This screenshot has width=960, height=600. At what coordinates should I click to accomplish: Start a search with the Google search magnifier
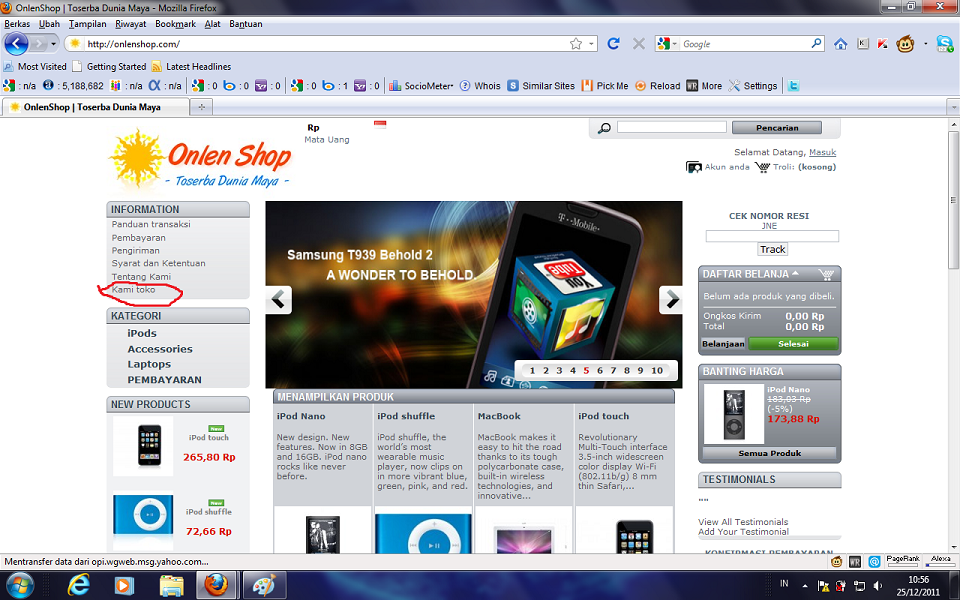tap(816, 43)
